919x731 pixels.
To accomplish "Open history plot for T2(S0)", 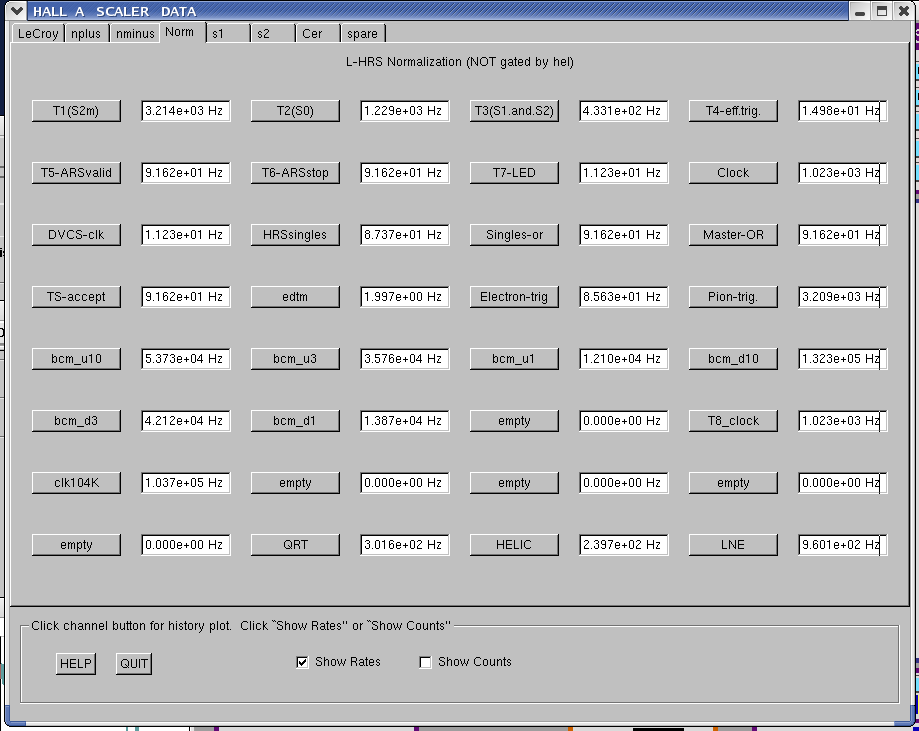I will tap(295, 111).
